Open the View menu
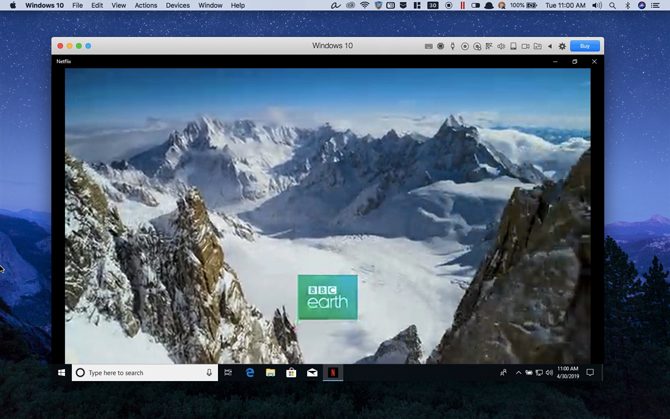This screenshot has height=419, width=670. click(x=118, y=5)
